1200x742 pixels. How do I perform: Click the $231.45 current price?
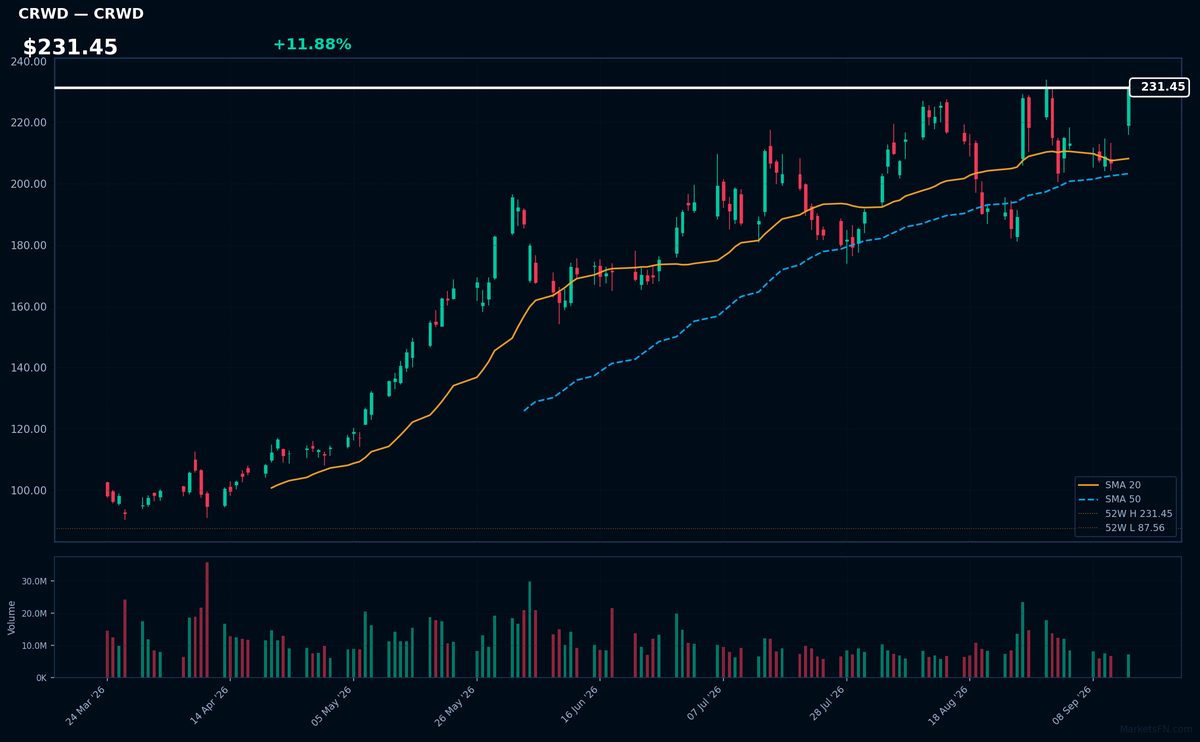click(x=70, y=47)
